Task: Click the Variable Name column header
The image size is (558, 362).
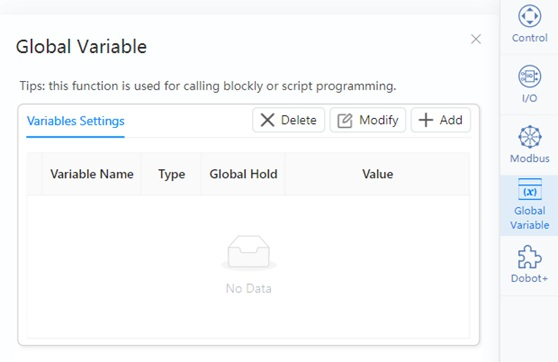Action: [x=92, y=174]
